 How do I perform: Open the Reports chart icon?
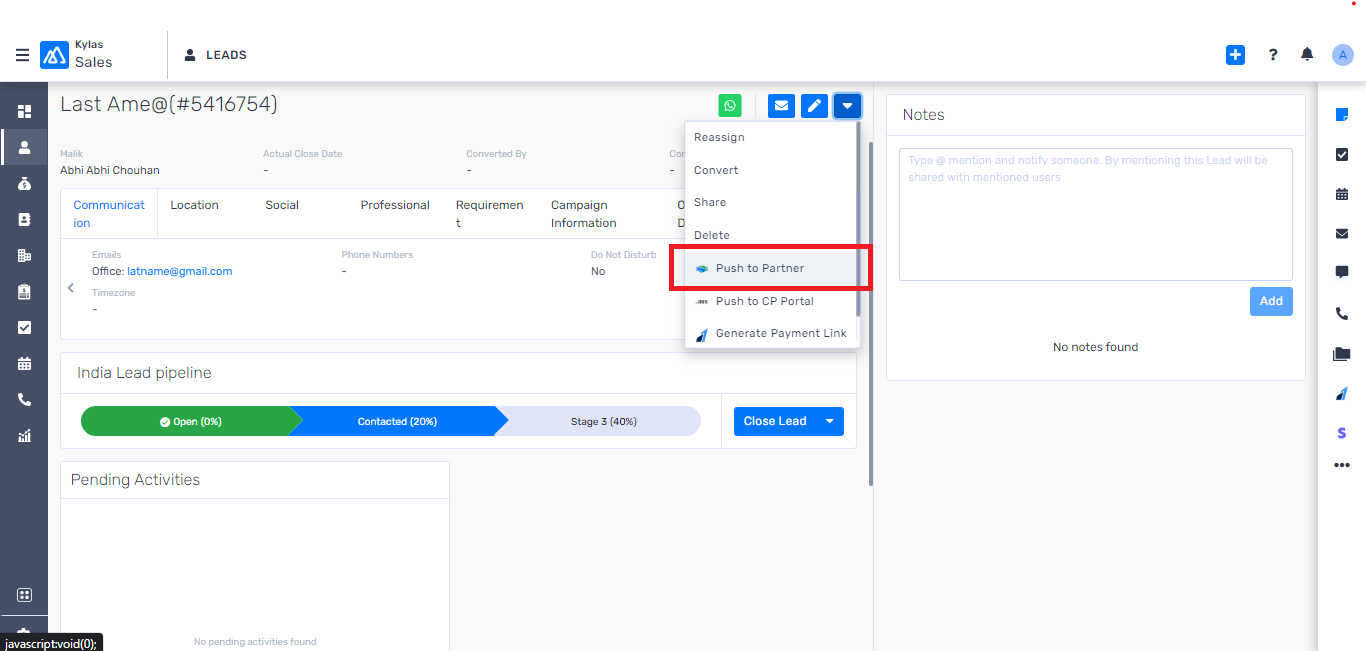click(24, 435)
